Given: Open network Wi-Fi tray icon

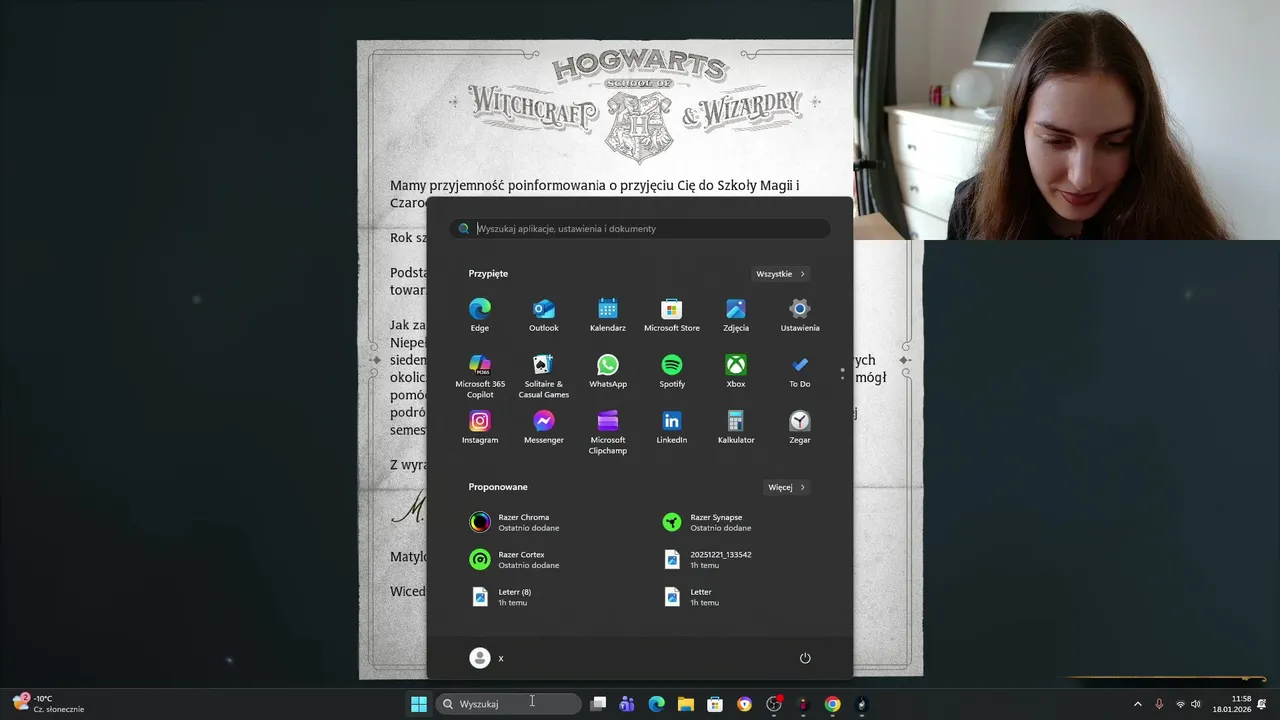Looking at the screenshot, I should [x=1180, y=704].
